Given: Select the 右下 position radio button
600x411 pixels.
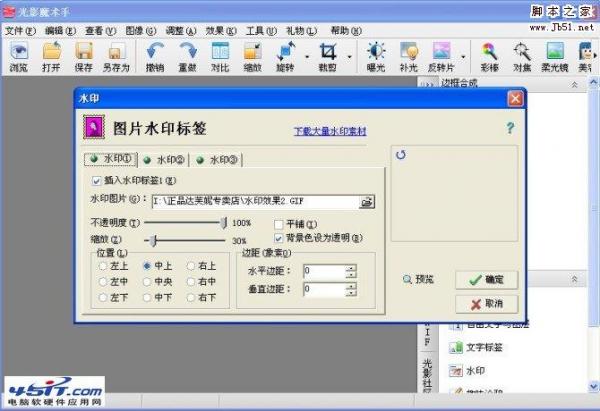Looking at the screenshot, I should pos(191,297).
